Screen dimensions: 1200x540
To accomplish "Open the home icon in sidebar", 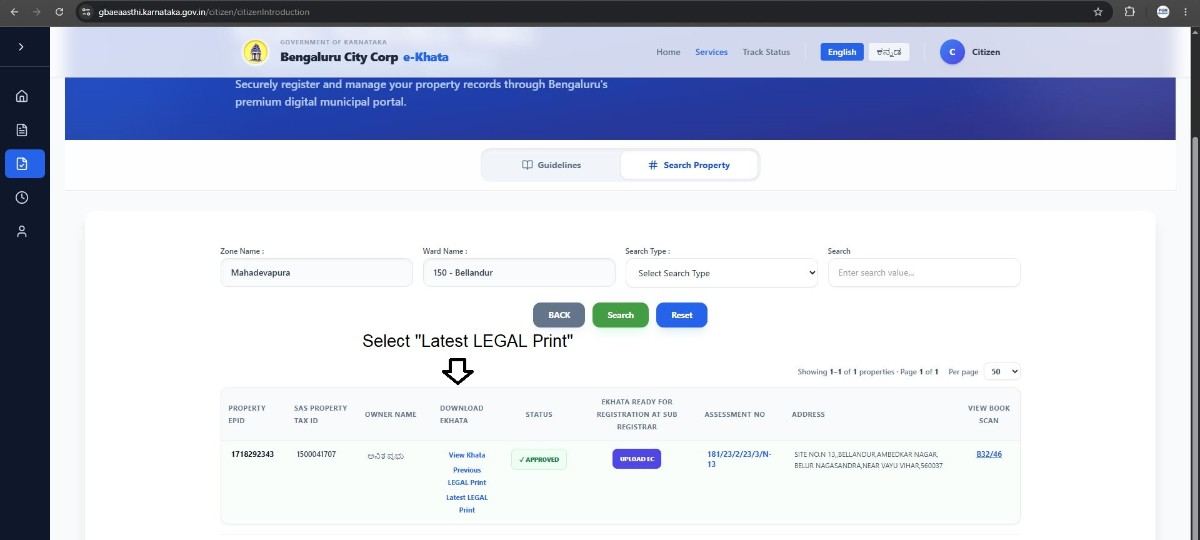I will (22, 97).
